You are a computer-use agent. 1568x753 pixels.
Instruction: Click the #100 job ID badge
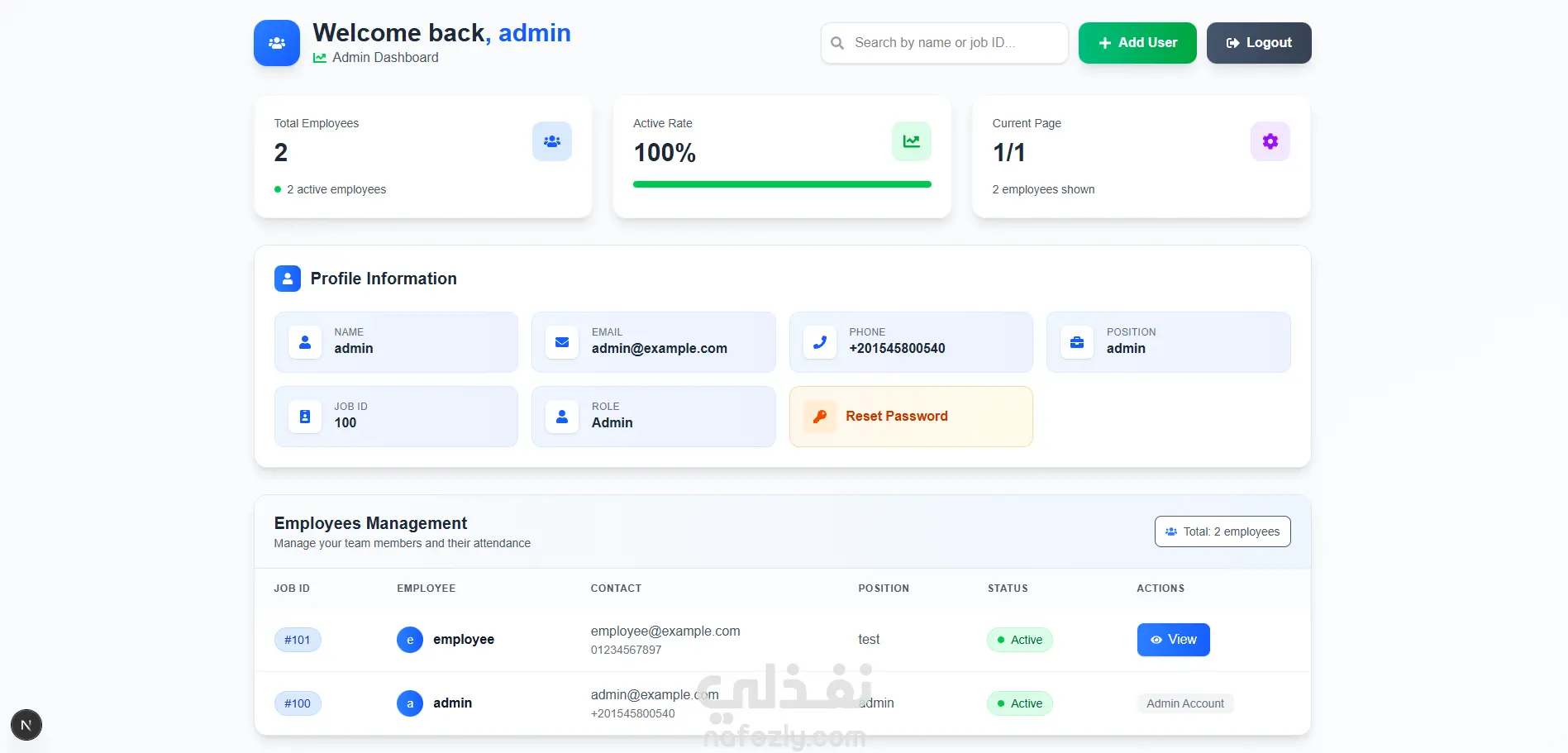(298, 703)
